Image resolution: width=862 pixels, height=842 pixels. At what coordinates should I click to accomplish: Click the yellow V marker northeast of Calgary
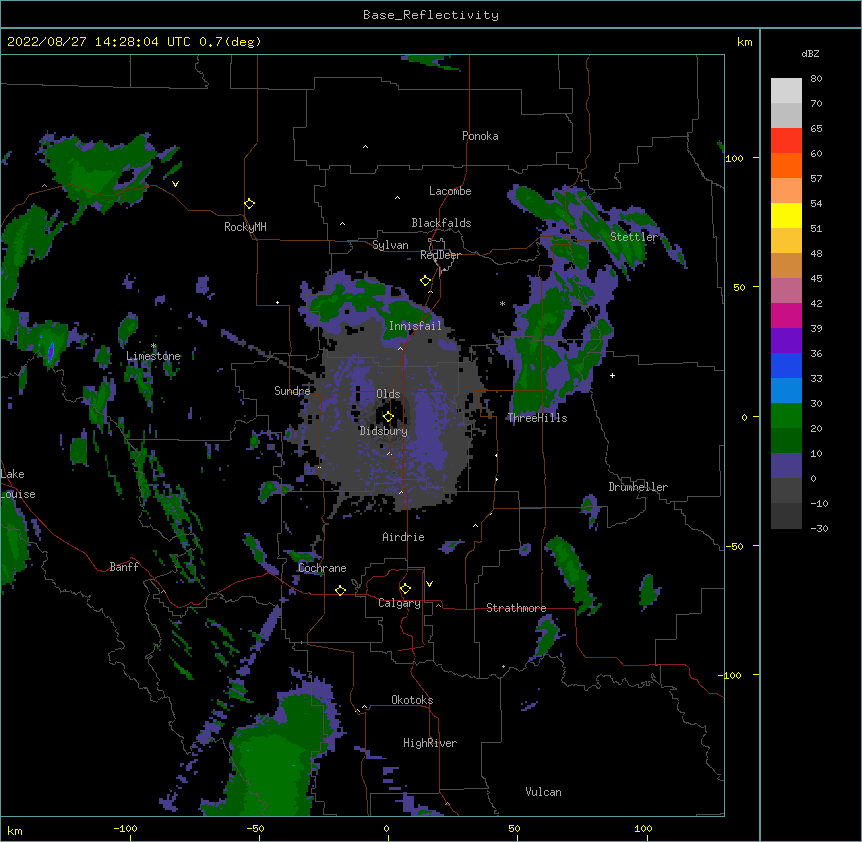429,584
